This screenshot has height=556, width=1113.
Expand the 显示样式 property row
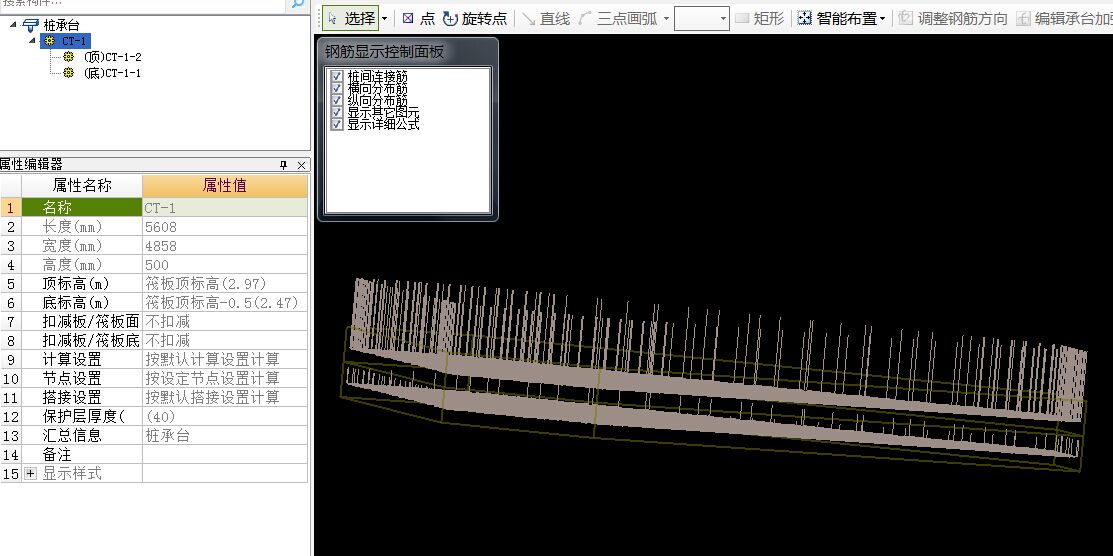(x=30, y=474)
